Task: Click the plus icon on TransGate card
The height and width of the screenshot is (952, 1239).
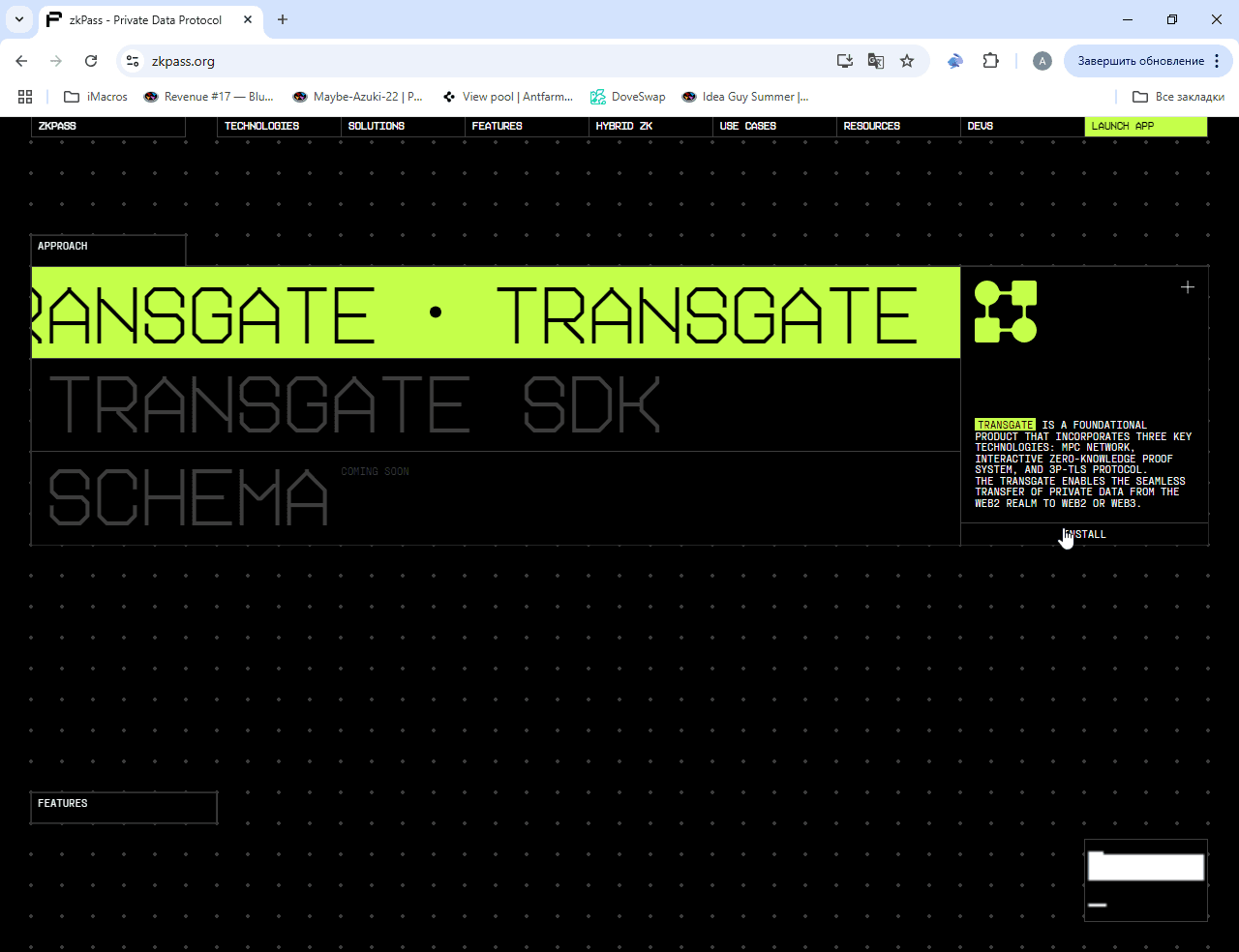Action: (x=1188, y=287)
